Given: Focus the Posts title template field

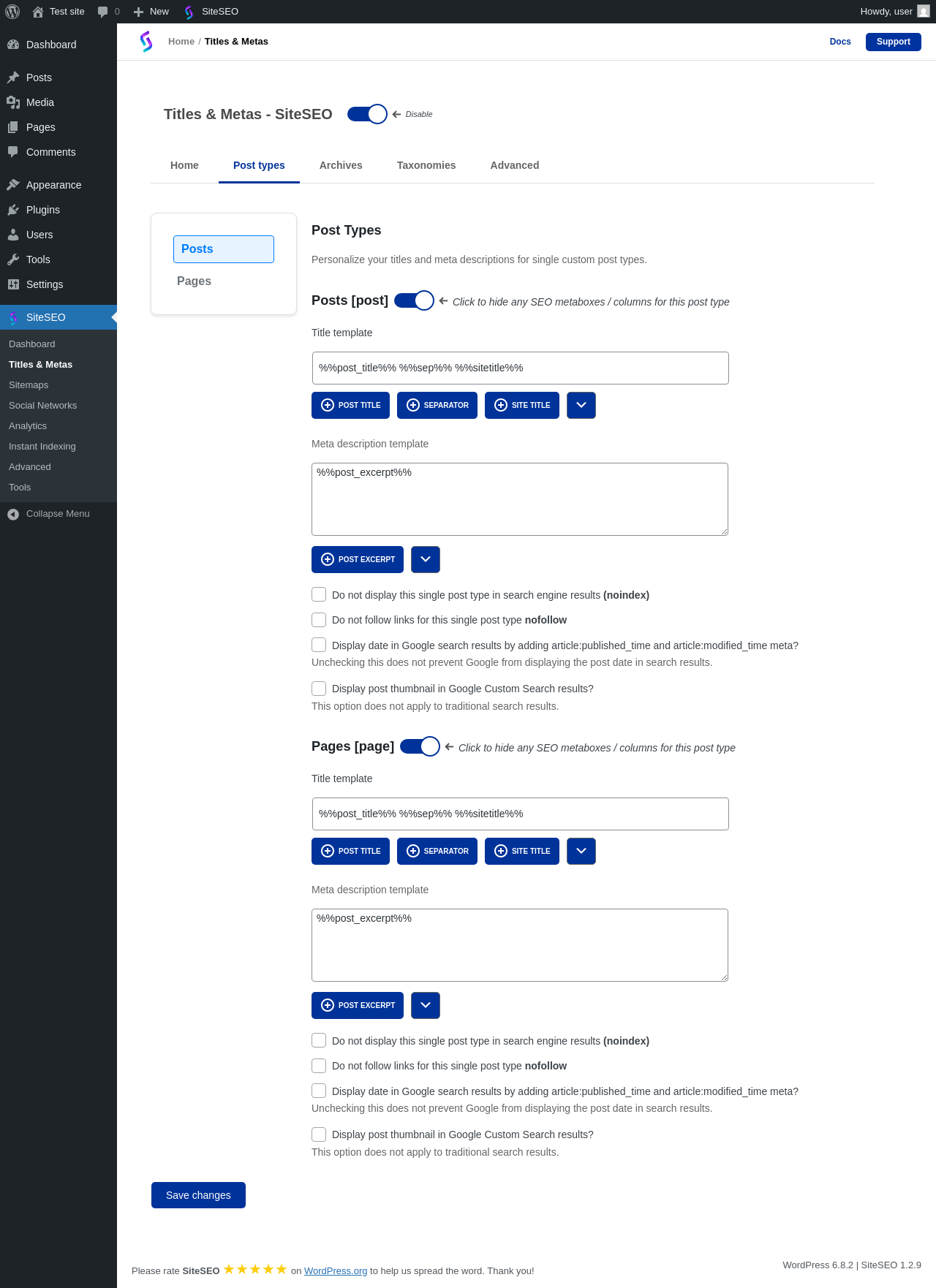Looking at the screenshot, I should (521, 368).
